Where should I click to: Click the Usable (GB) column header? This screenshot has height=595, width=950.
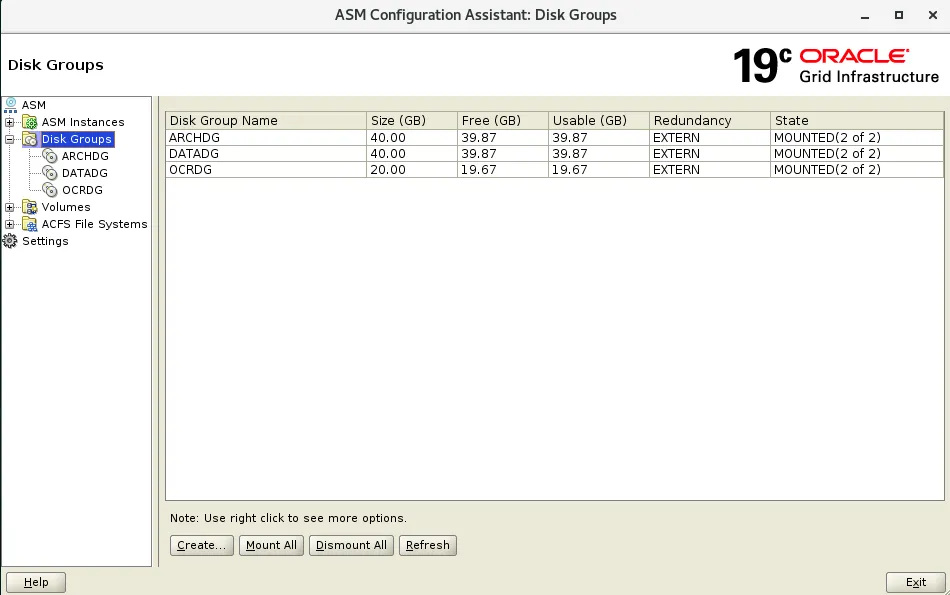(599, 121)
